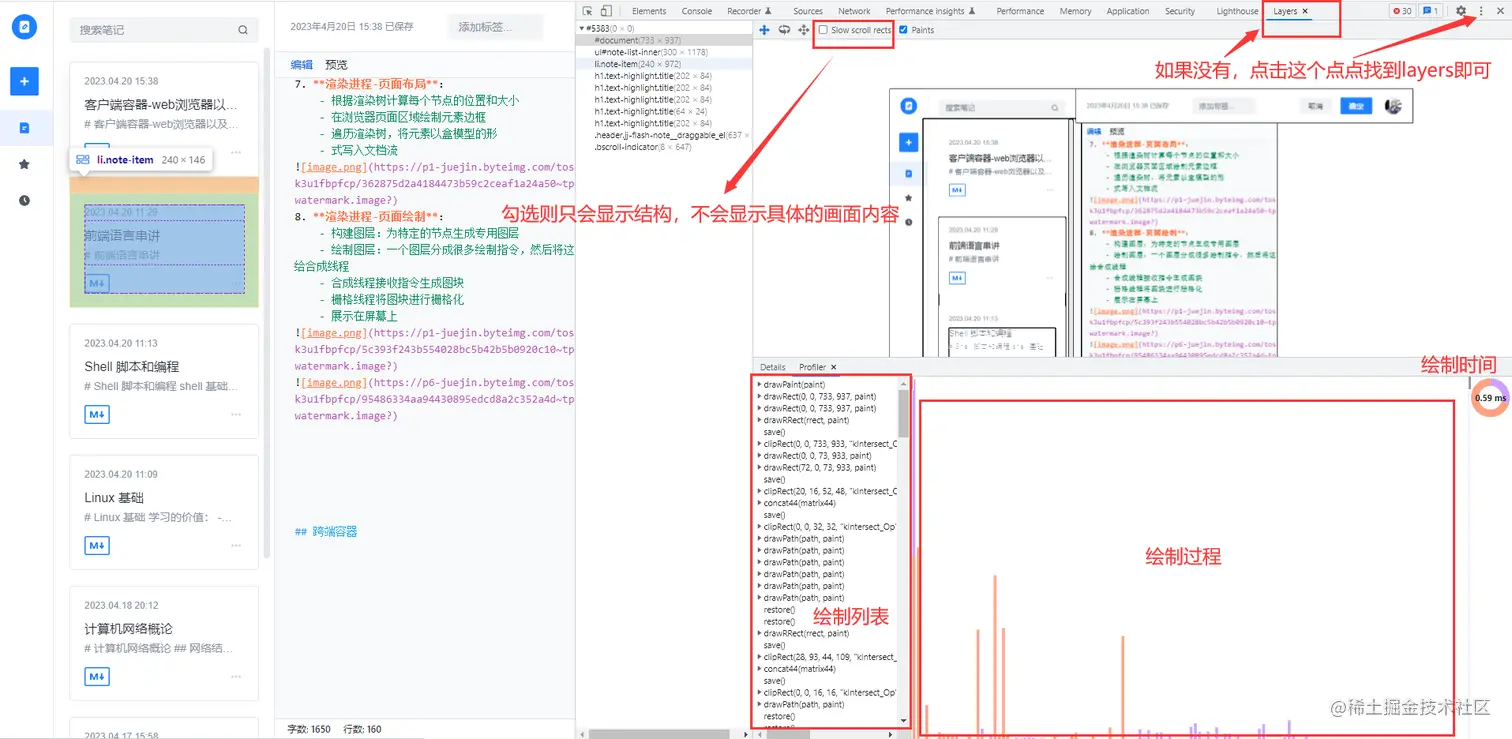Viewport: 1512px width, 739px height.
Task: Uncheck the Paints checkbox
Action: [904, 30]
